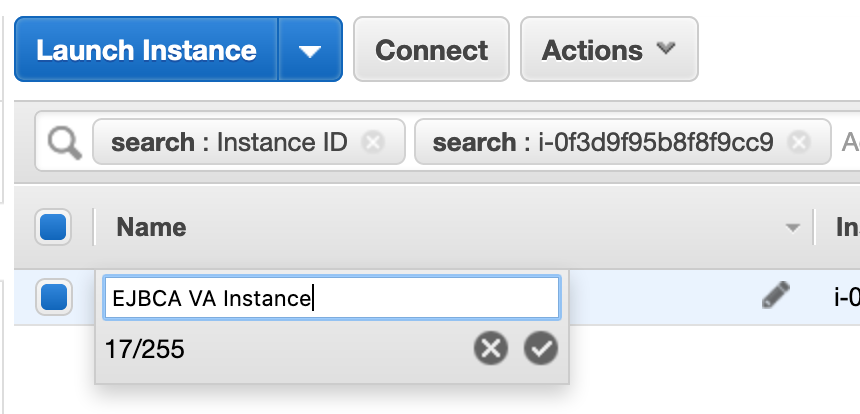Screen dimensions: 860x414
Task: Remove the i-0f3d9f95b8f8f9cc9 search filter
Action: coord(798,143)
